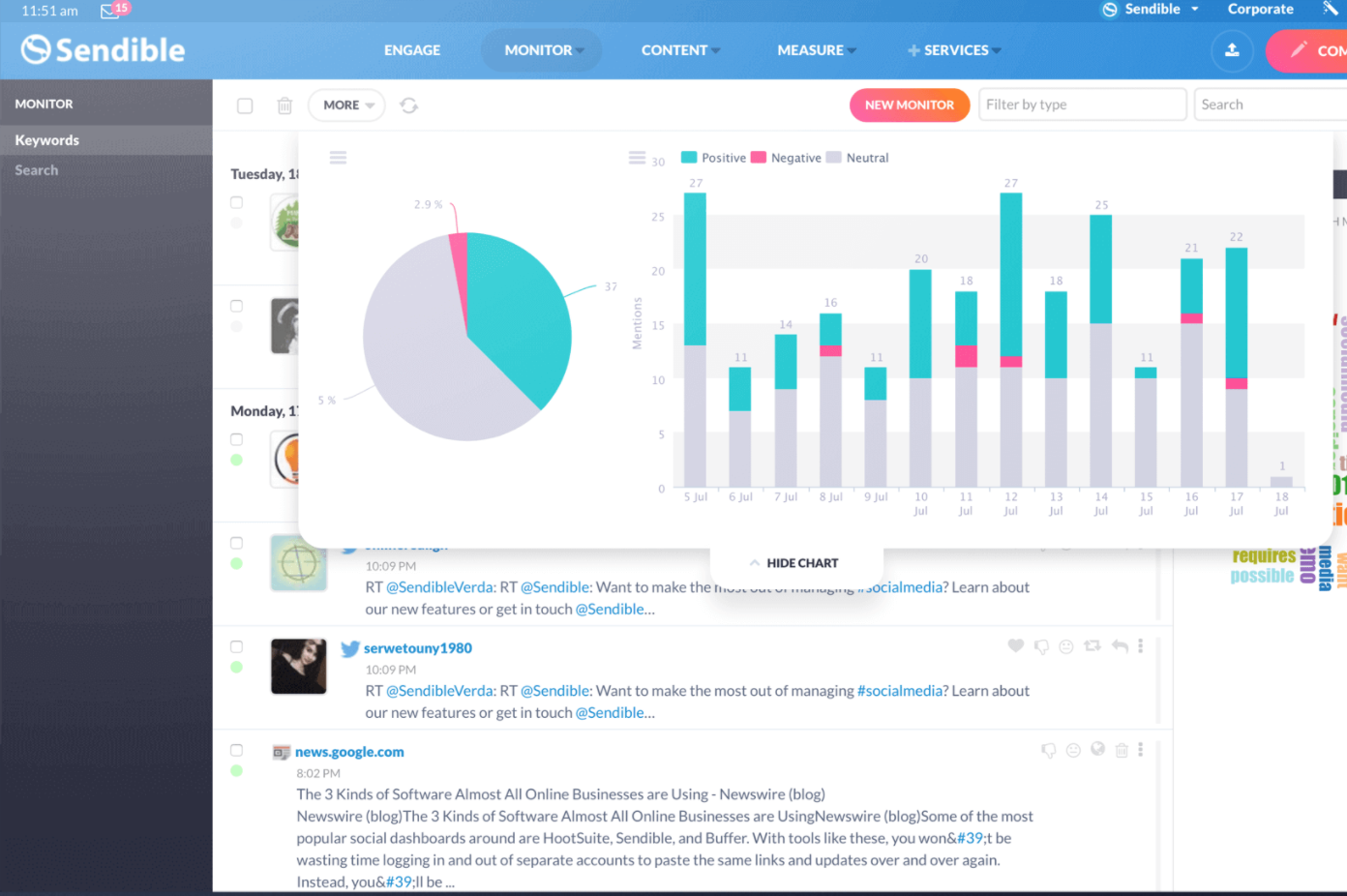Screen dimensions: 1347x896
Task: Toggle the Negative series in chart legend
Action: click(x=786, y=158)
